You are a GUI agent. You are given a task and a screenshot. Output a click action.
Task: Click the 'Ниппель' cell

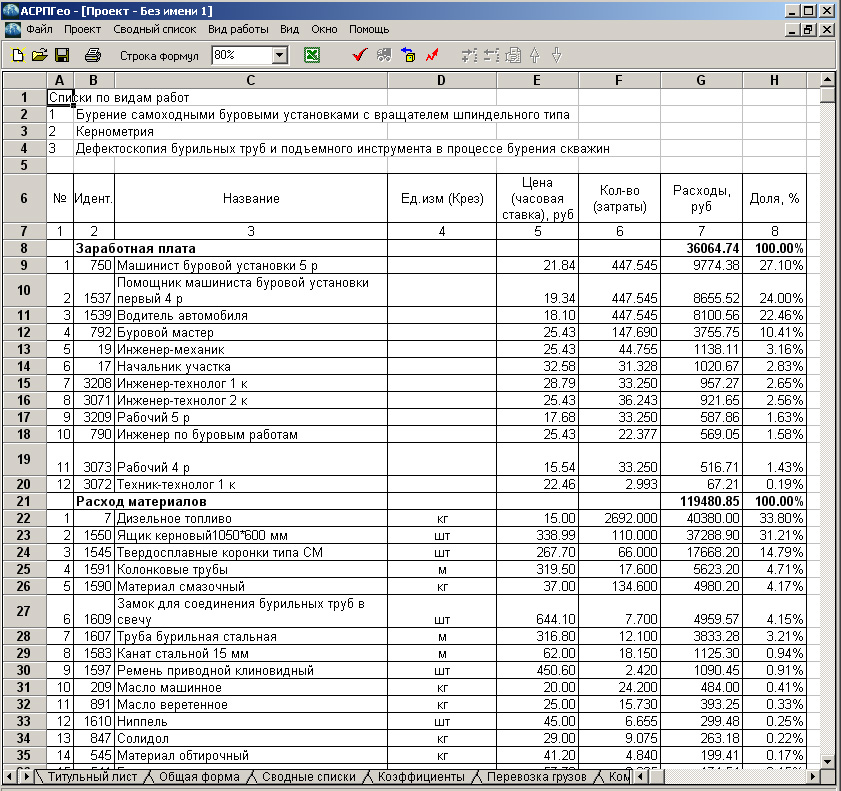[x=251, y=721]
